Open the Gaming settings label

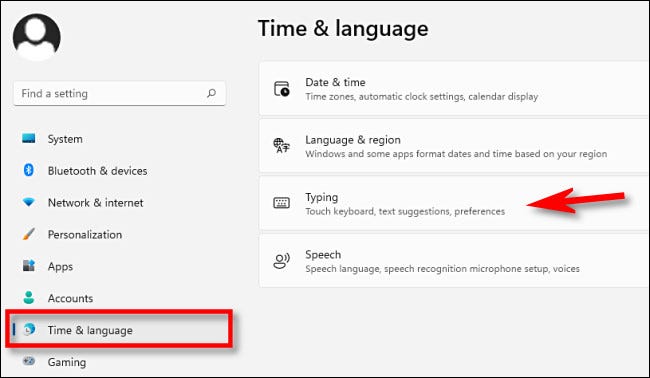click(x=67, y=362)
